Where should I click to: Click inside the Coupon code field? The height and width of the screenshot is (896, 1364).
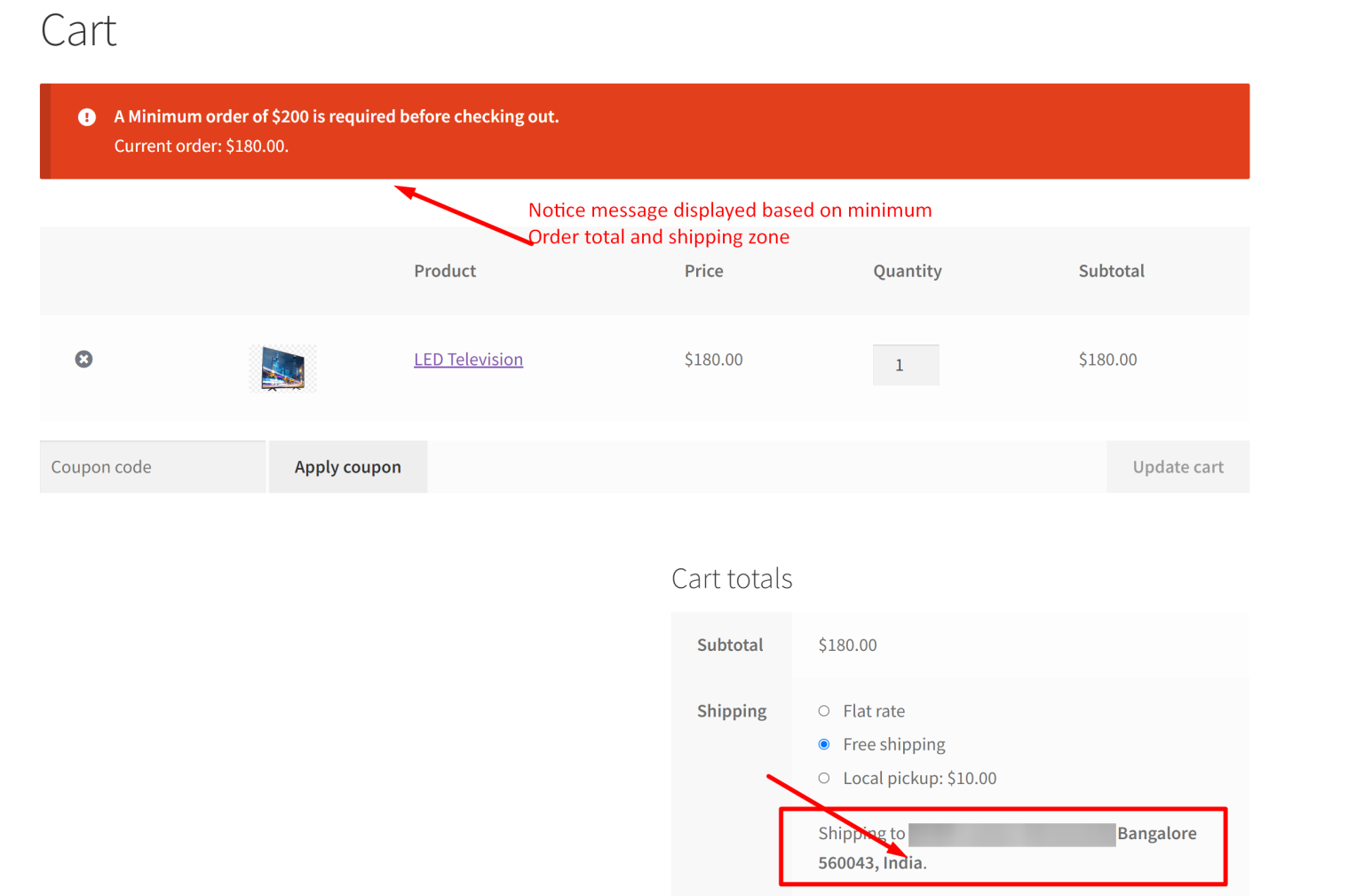click(x=152, y=466)
